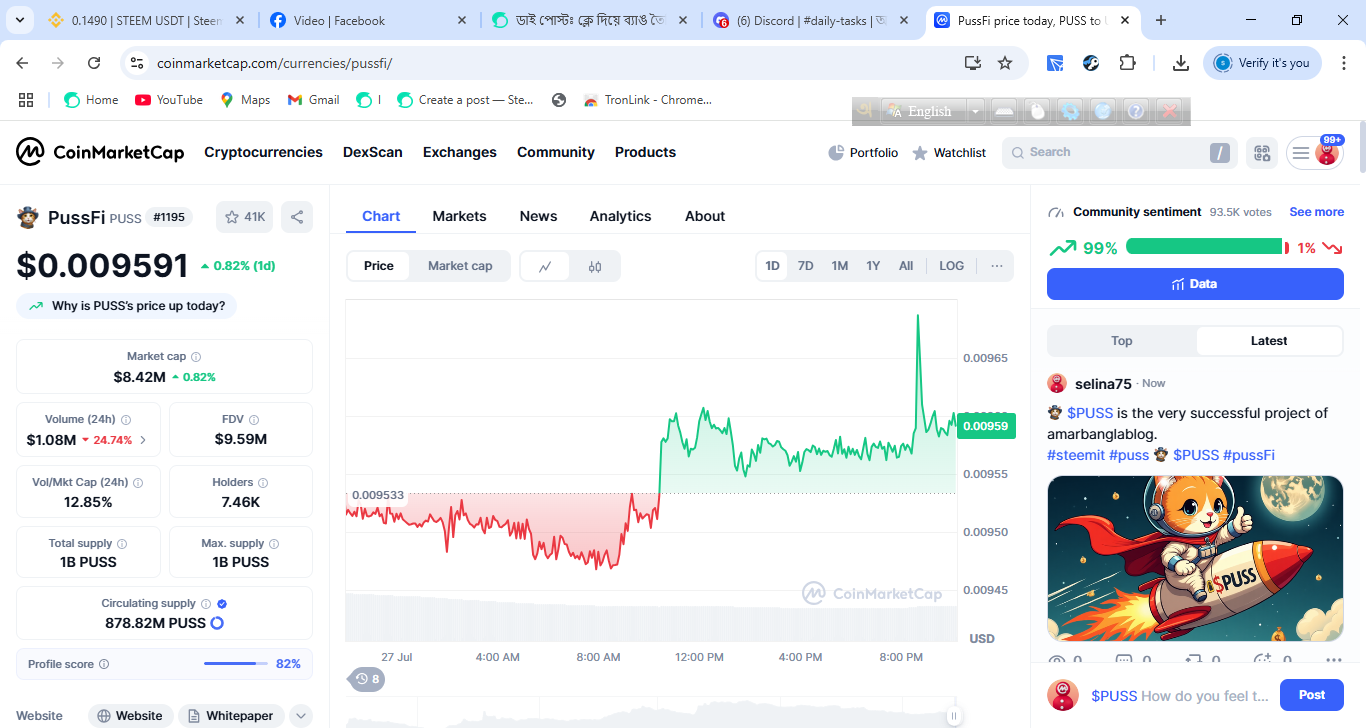Open the Products nav menu
1366x728 pixels.
645,152
